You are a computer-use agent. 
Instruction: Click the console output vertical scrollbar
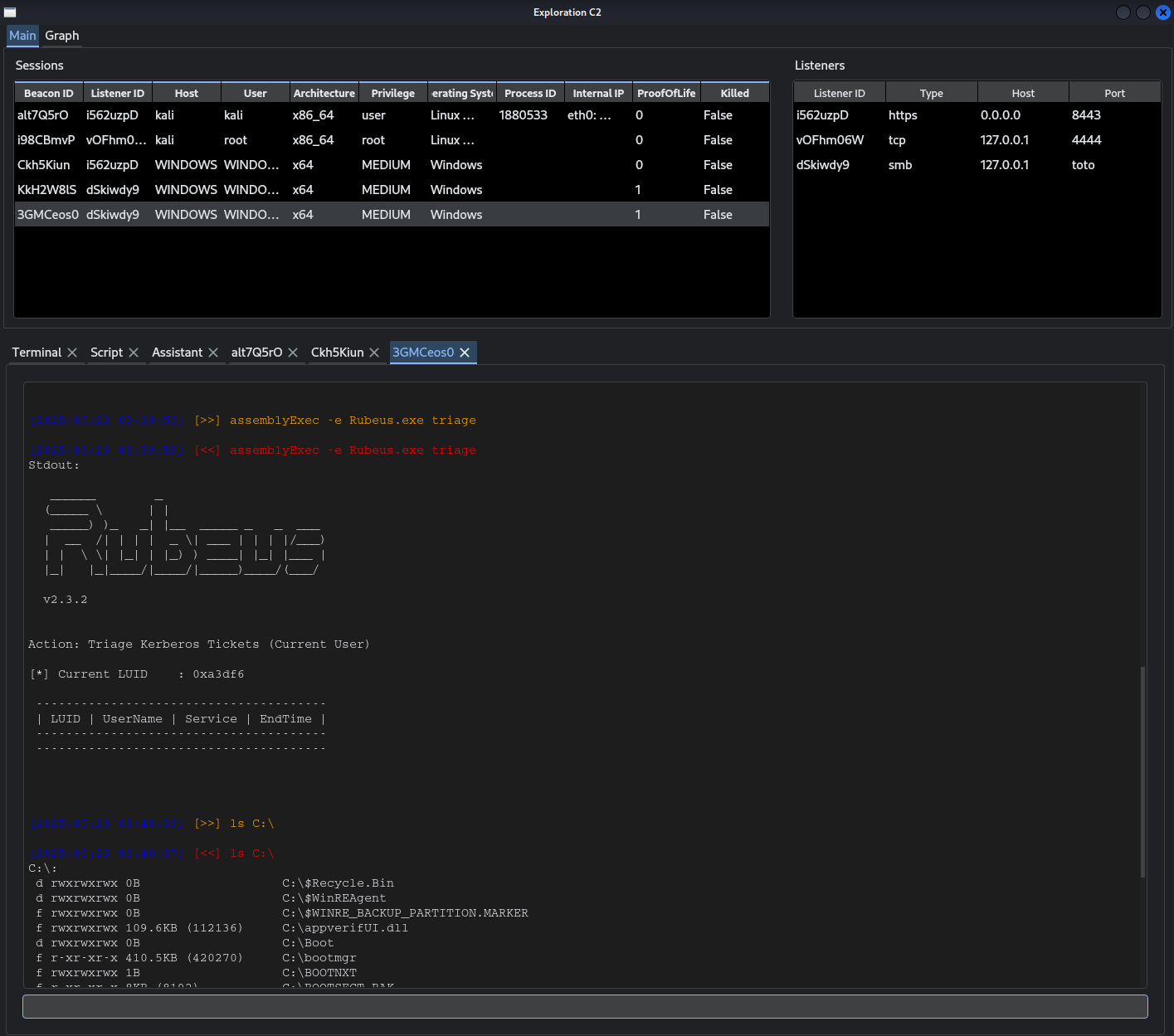[x=1142, y=771]
